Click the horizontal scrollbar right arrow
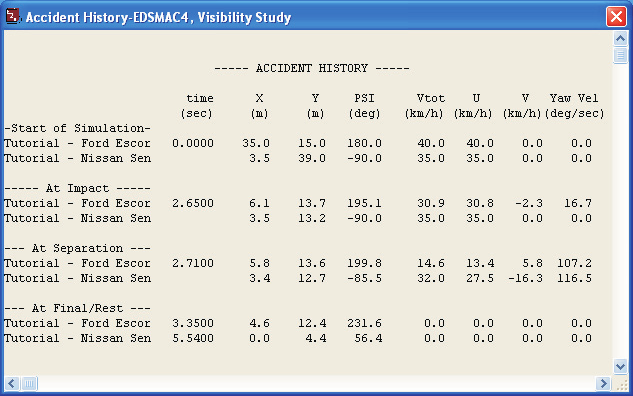633x396 pixels. click(x=603, y=383)
